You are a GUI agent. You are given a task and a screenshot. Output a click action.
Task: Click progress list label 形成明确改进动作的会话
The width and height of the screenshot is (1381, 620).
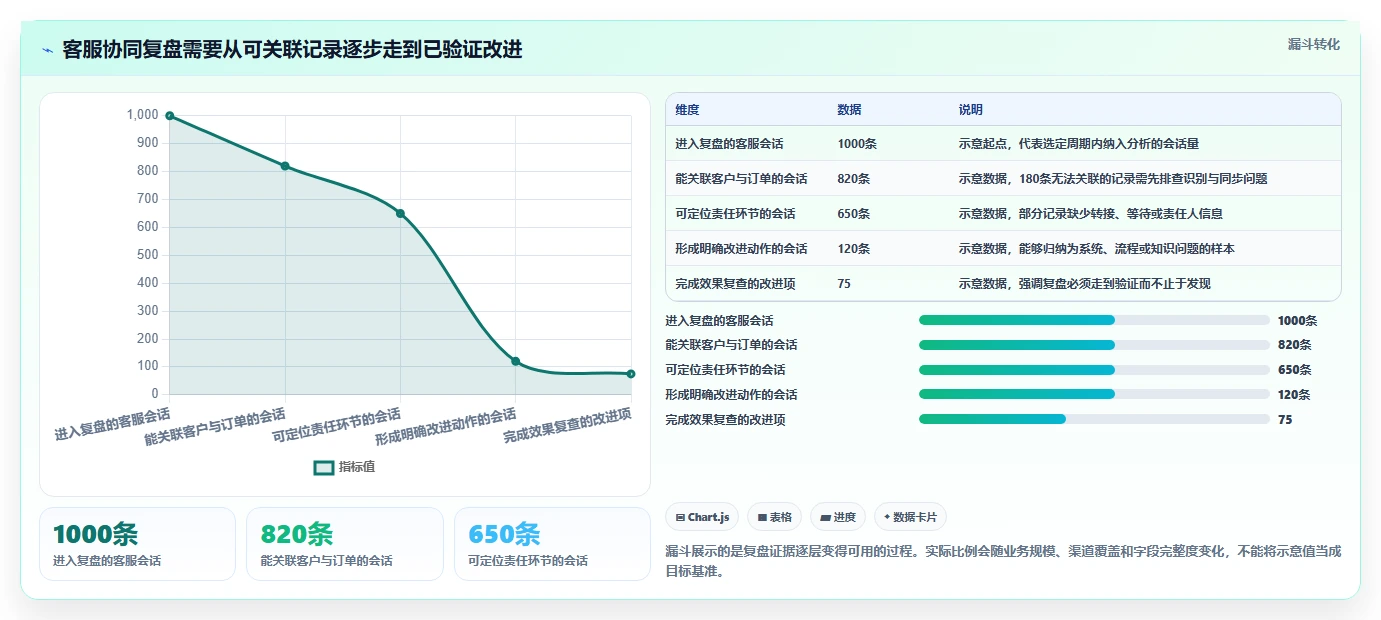731,395
